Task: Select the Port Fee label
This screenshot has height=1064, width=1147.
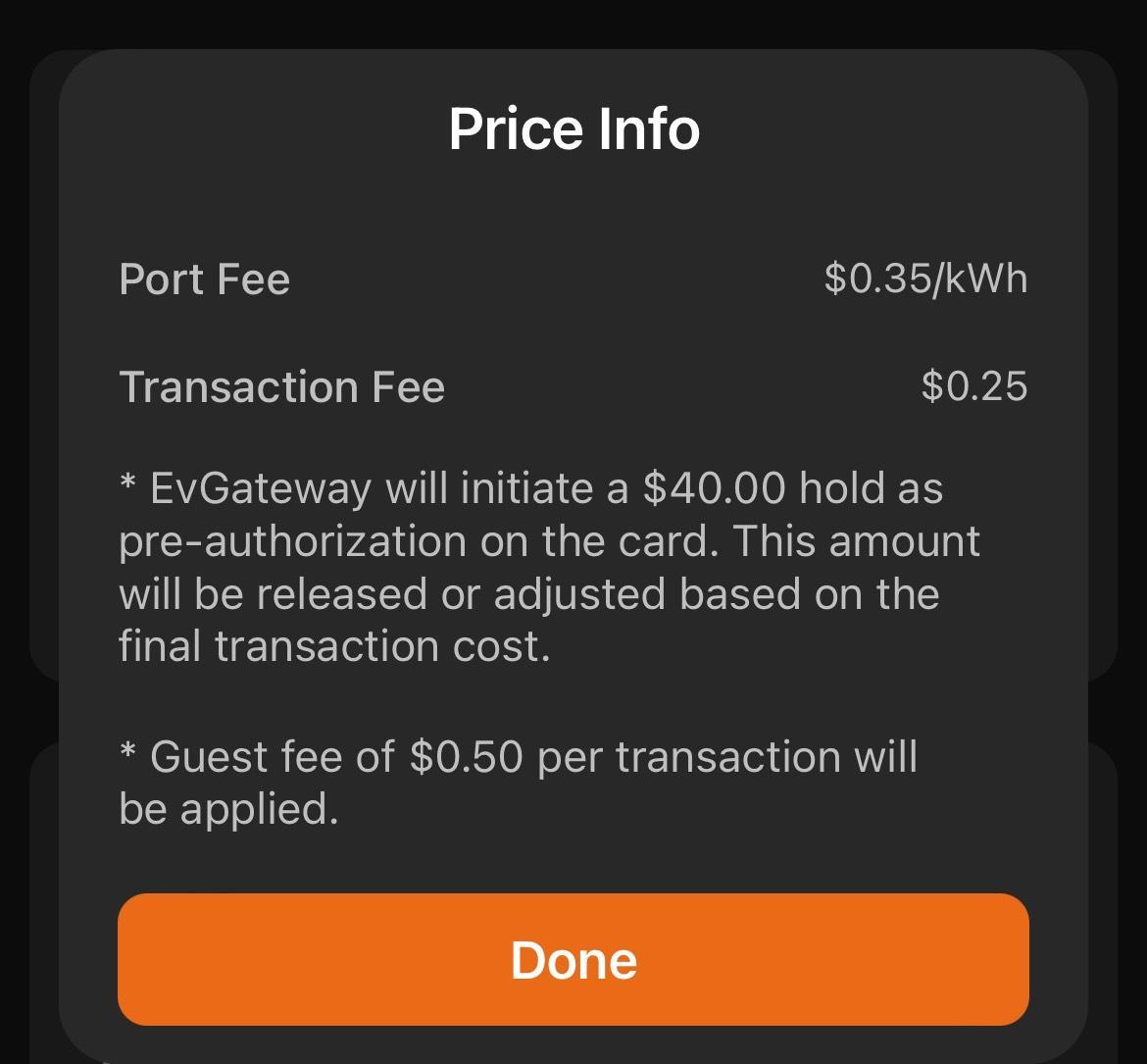Action: pyautogui.click(x=204, y=279)
